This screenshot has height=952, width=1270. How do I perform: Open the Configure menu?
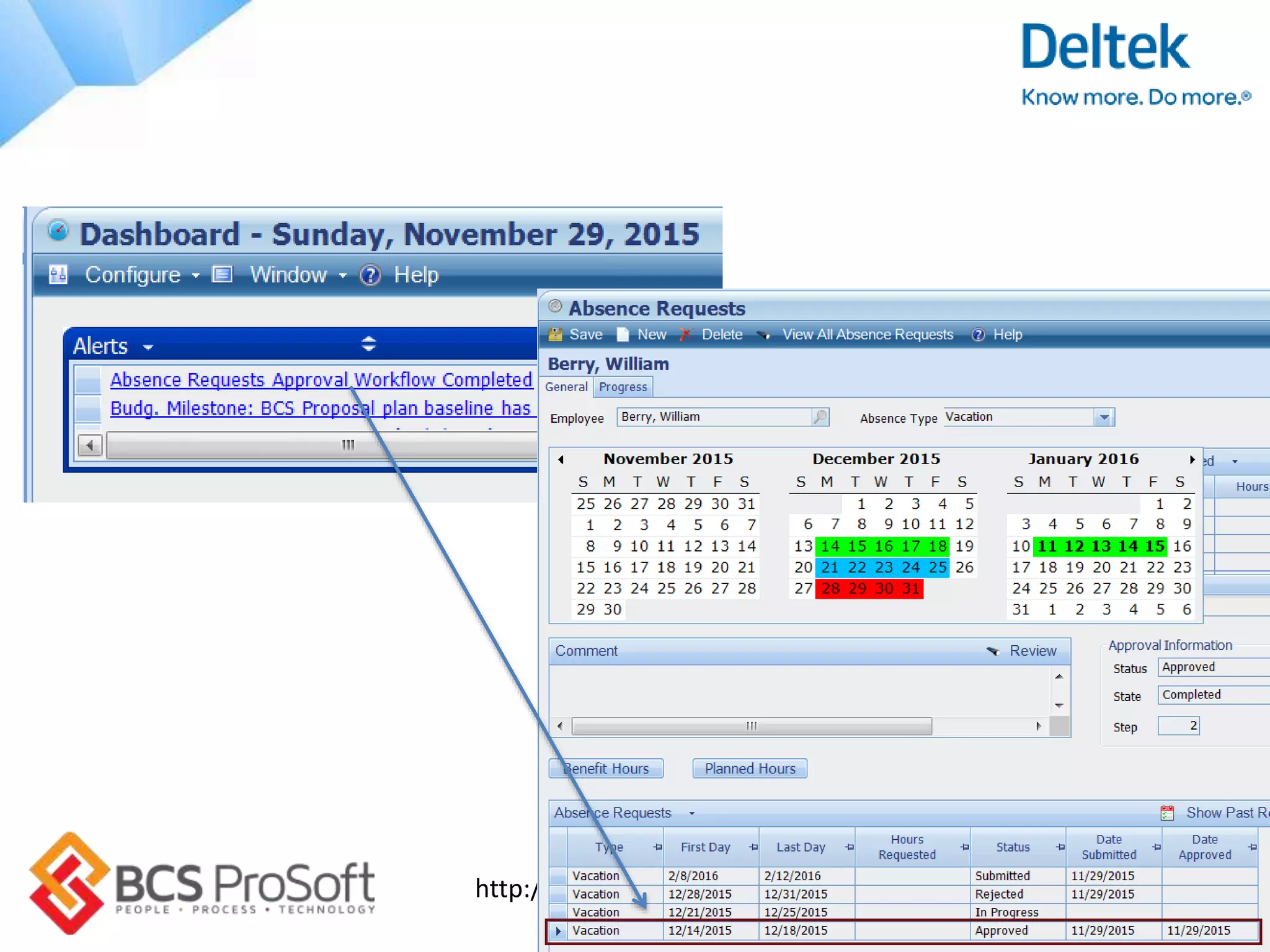133,275
